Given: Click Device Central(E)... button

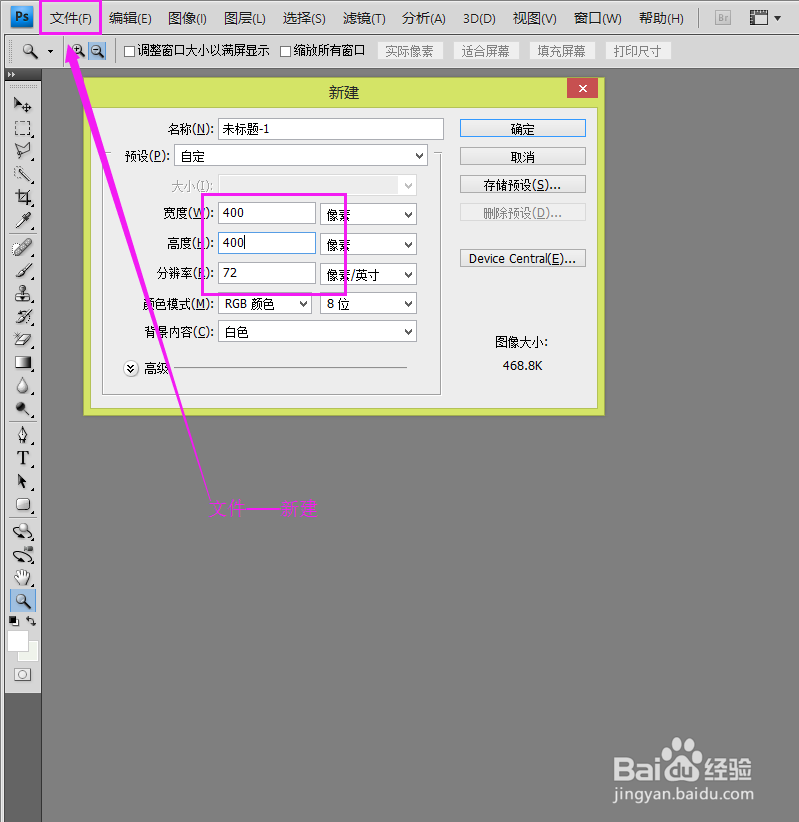Looking at the screenshot, I should (x=523, y=258).
